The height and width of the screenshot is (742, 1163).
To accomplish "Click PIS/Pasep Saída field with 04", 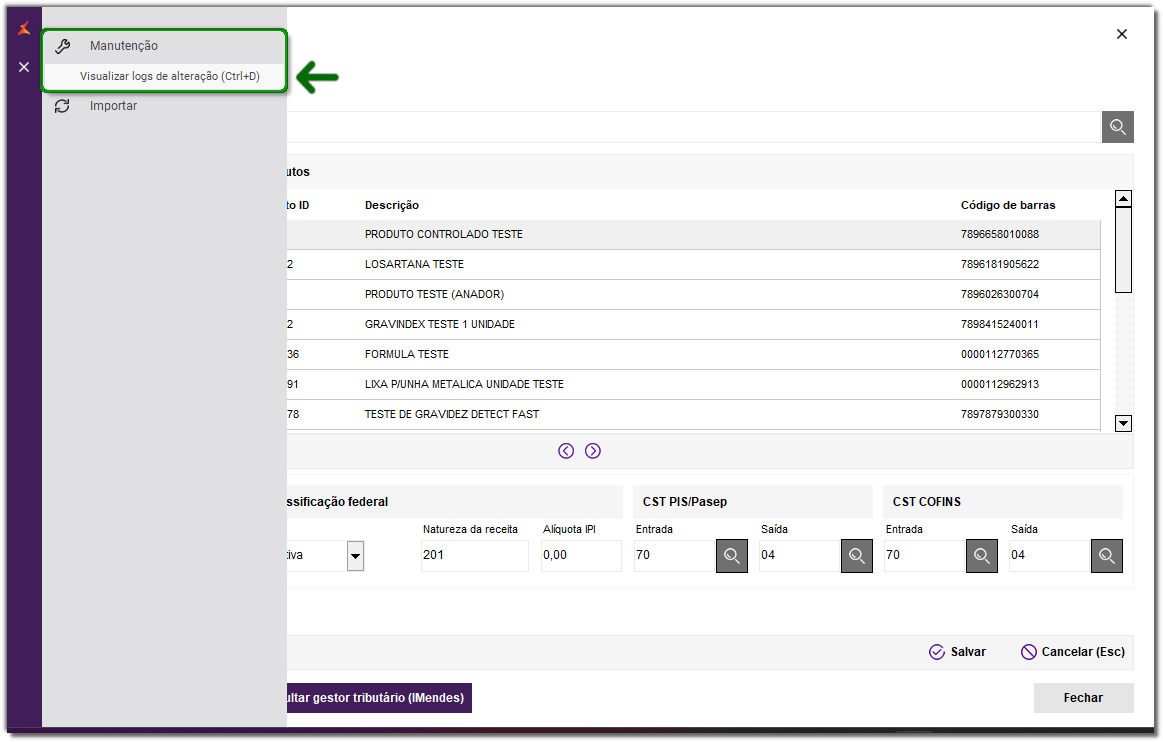I will [x=800, y=556].
